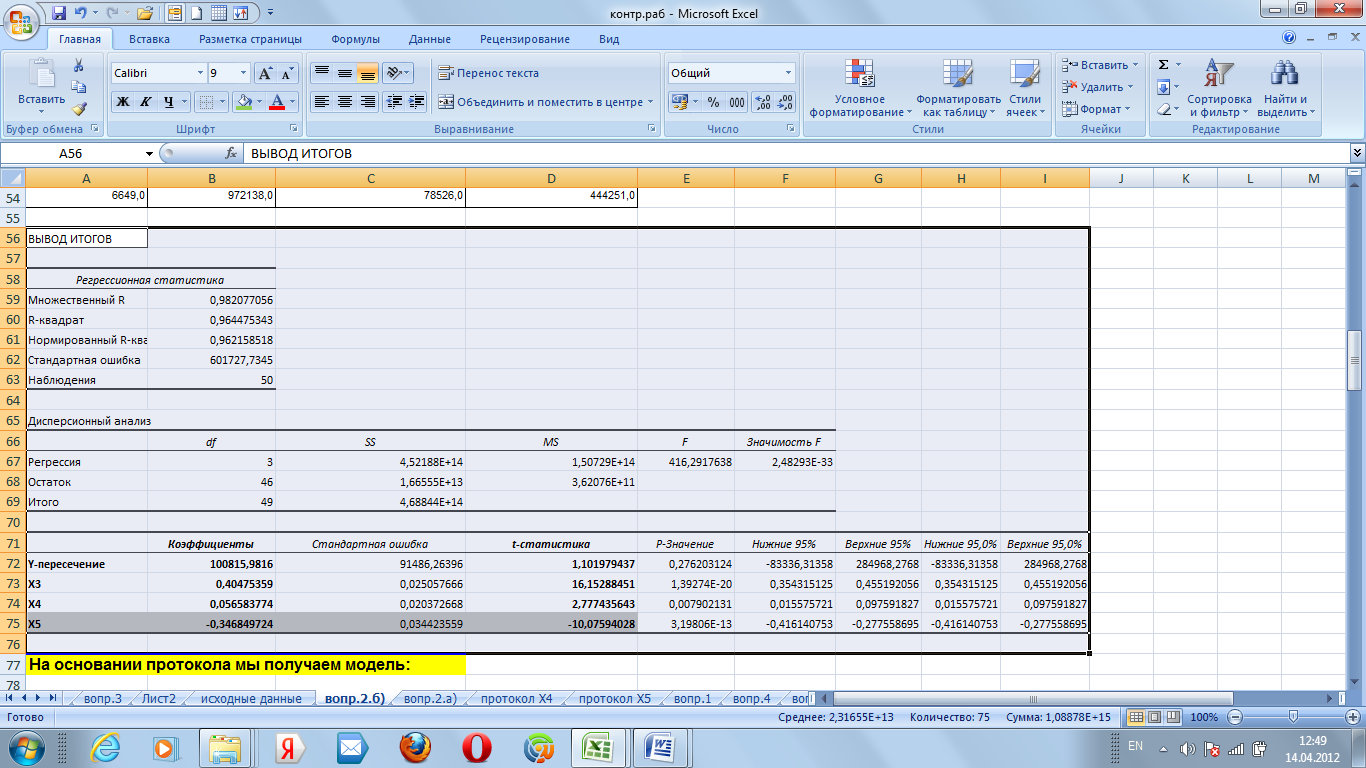Open font color dropdown arrow
The height and width of the screenshot is (768, 1366).
click(x=293, y=102)
